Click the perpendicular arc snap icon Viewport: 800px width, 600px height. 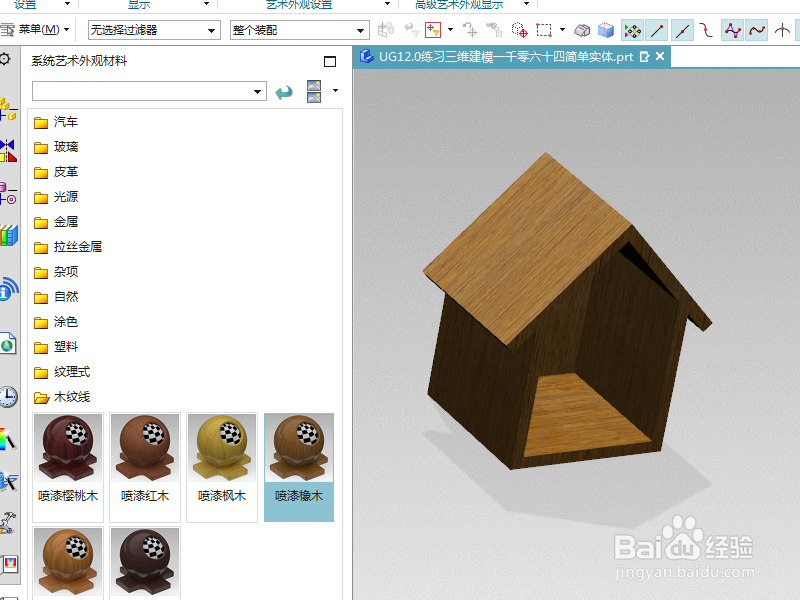(782, 31)
